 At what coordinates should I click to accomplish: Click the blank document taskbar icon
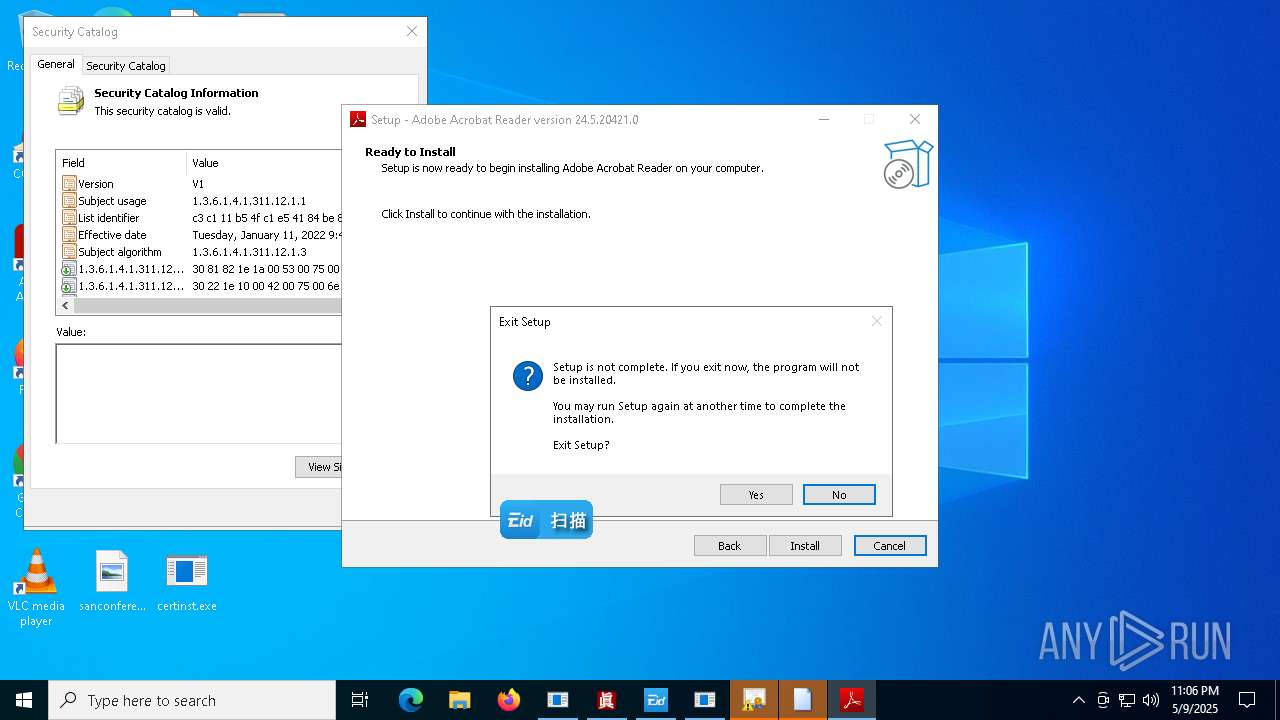(803, 700)
